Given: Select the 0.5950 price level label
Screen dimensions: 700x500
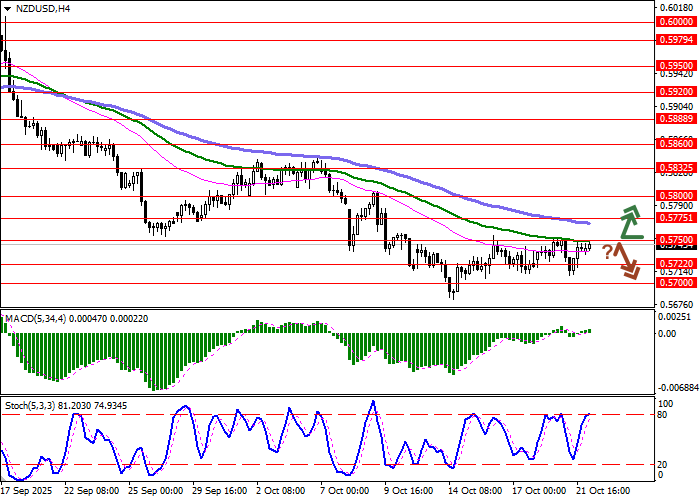Looking at the screenshot, I should tap(675, 66).
